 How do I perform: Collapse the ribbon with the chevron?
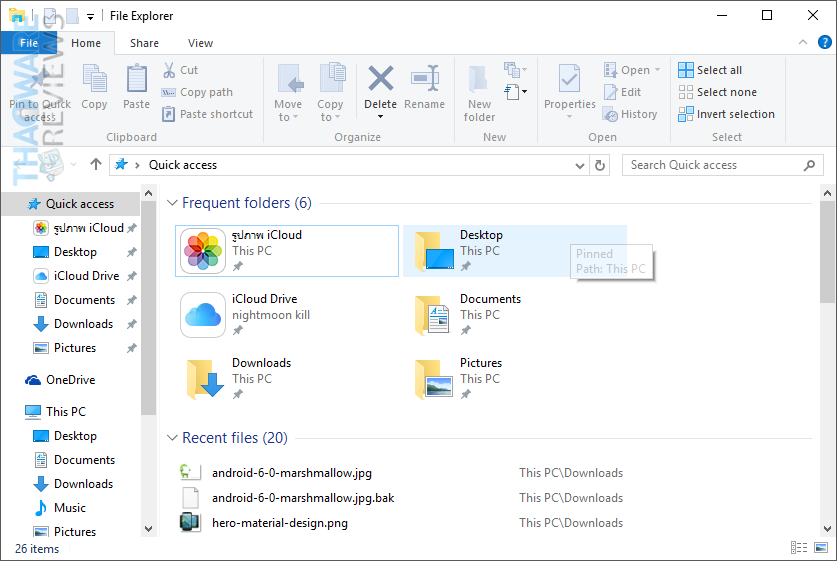802,42
